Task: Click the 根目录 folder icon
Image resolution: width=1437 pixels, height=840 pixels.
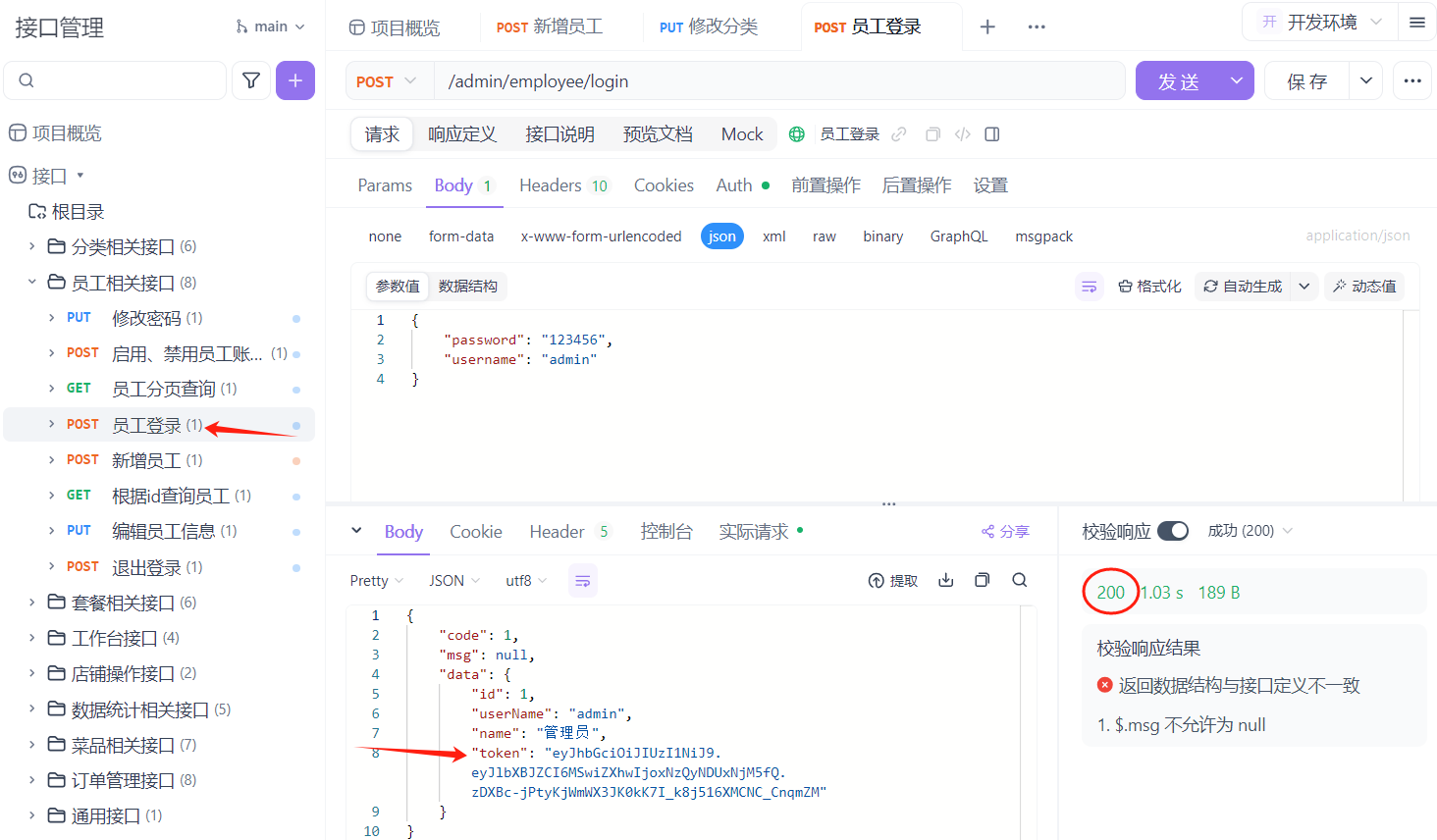Action: coord(37,211)
